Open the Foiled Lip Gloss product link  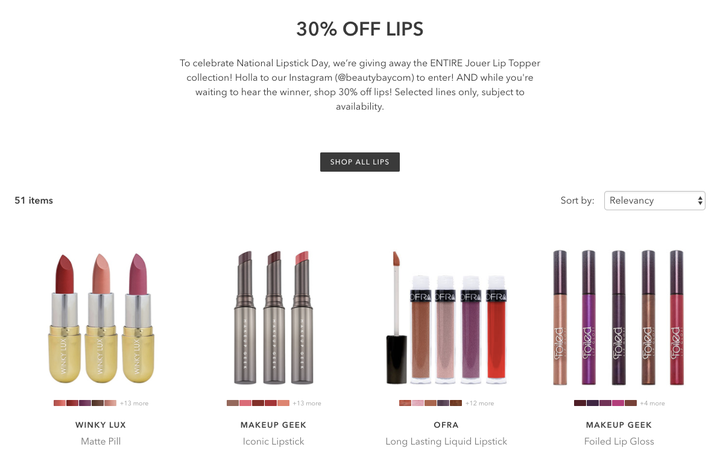click(619, 442)
